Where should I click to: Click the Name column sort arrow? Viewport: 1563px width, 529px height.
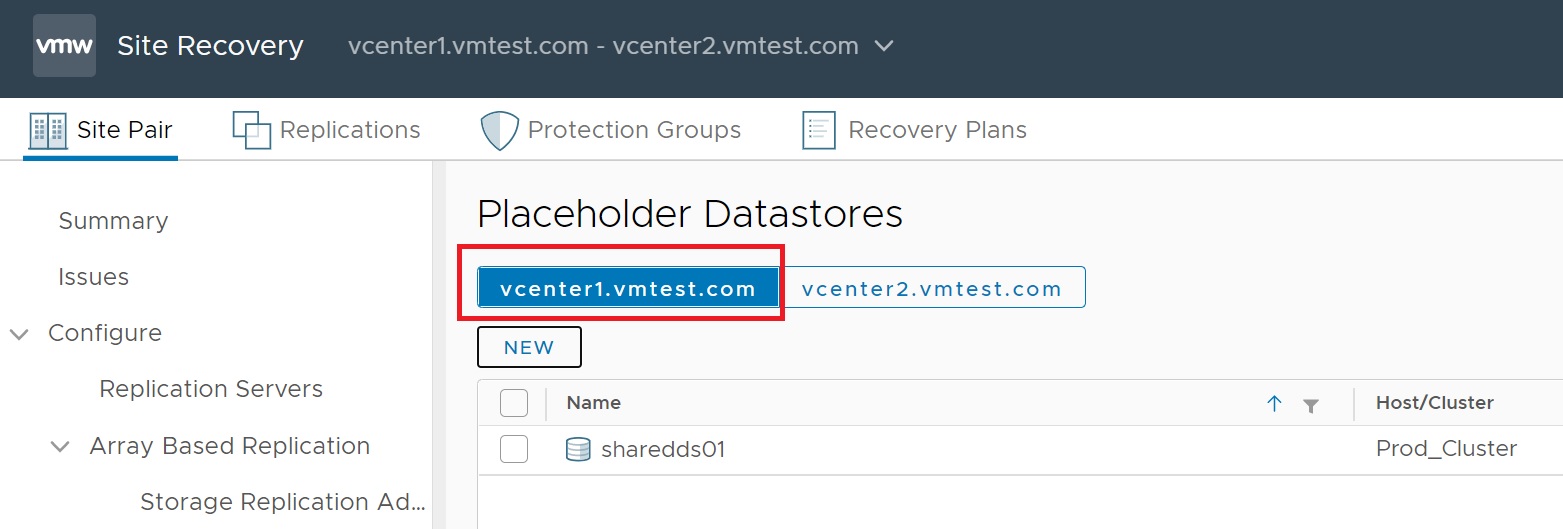click(1274, 404)
